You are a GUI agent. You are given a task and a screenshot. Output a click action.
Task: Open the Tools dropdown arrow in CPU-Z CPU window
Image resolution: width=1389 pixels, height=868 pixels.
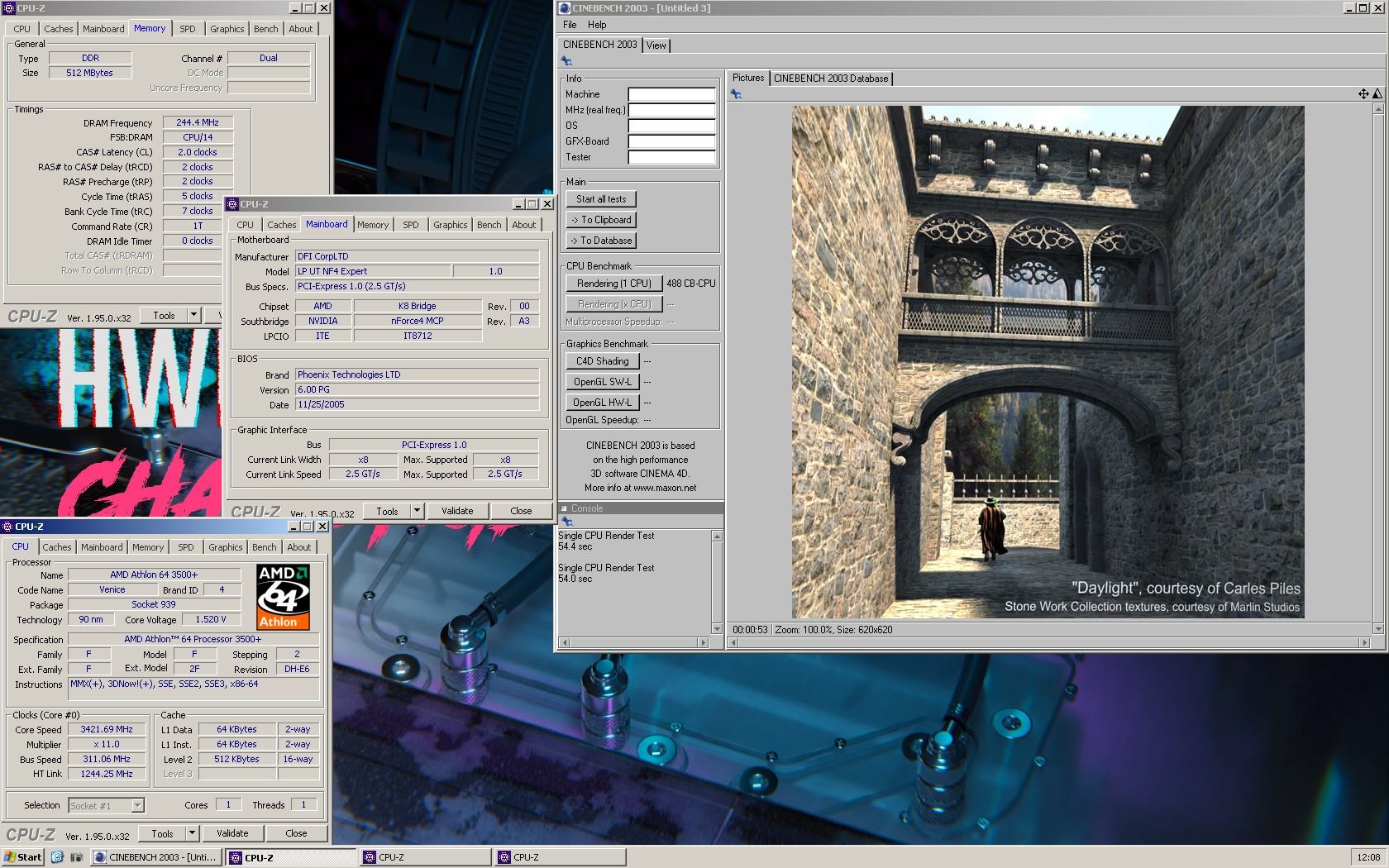[x=192, y=833]
